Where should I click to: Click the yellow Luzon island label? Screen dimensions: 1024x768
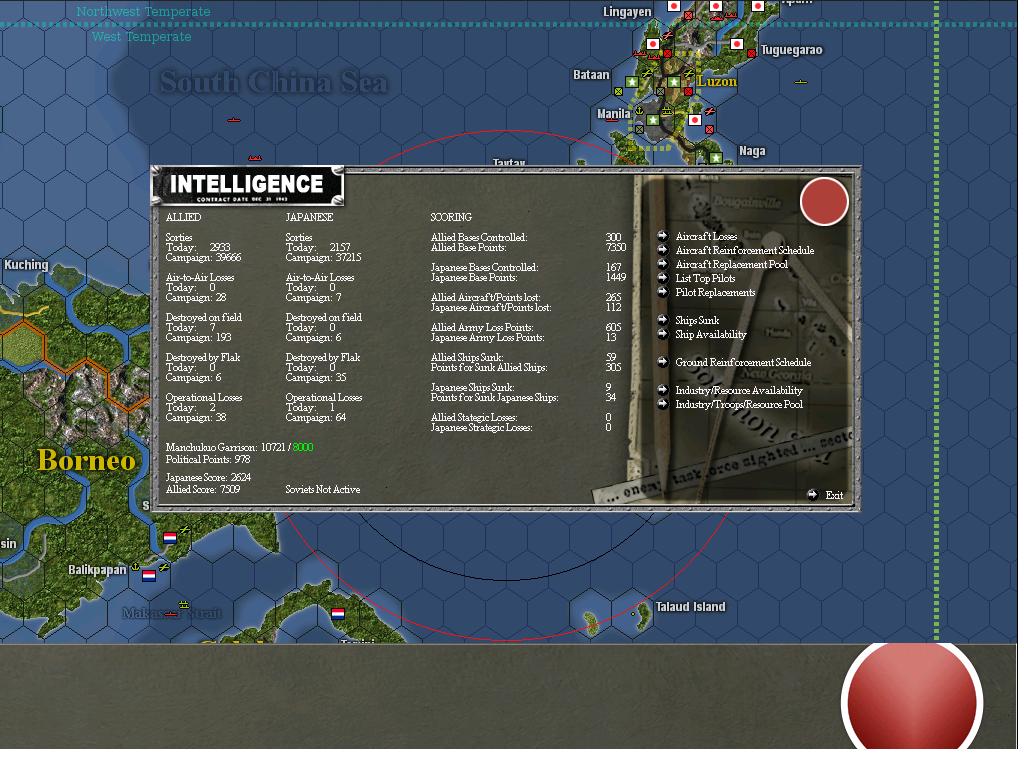[717, 81]
